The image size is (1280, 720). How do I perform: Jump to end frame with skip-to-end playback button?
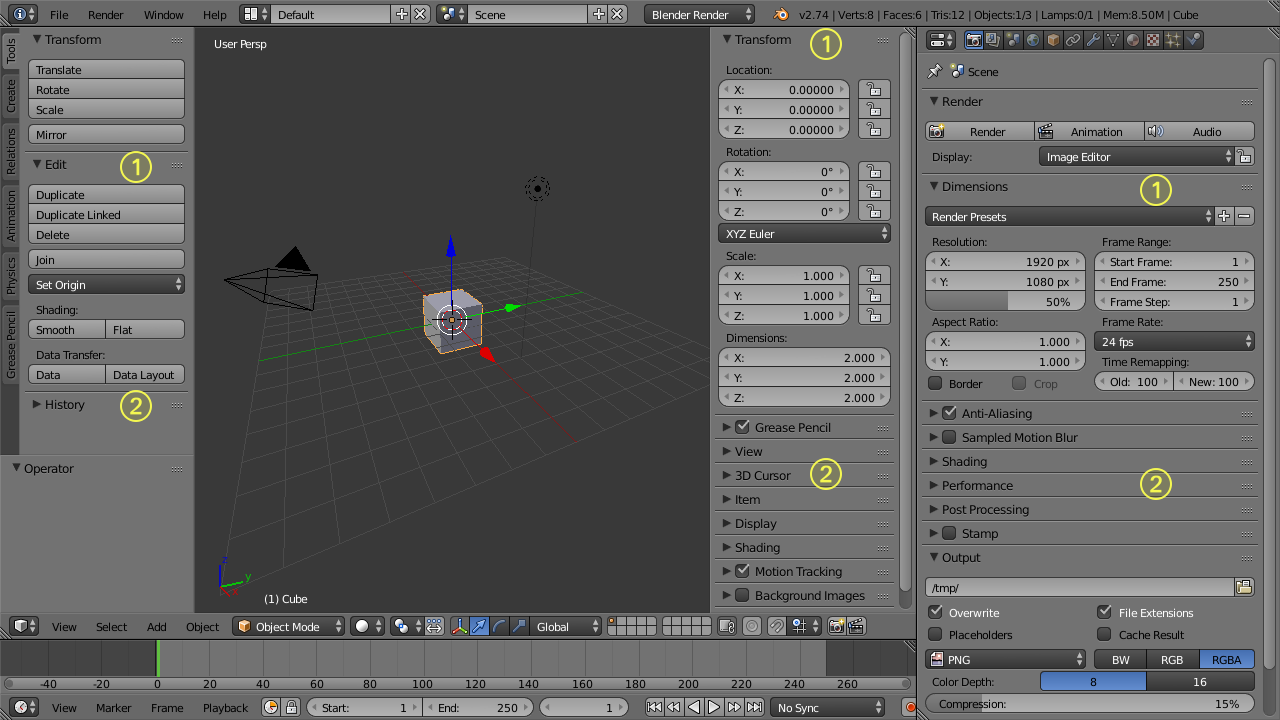(x=755, y=707)
